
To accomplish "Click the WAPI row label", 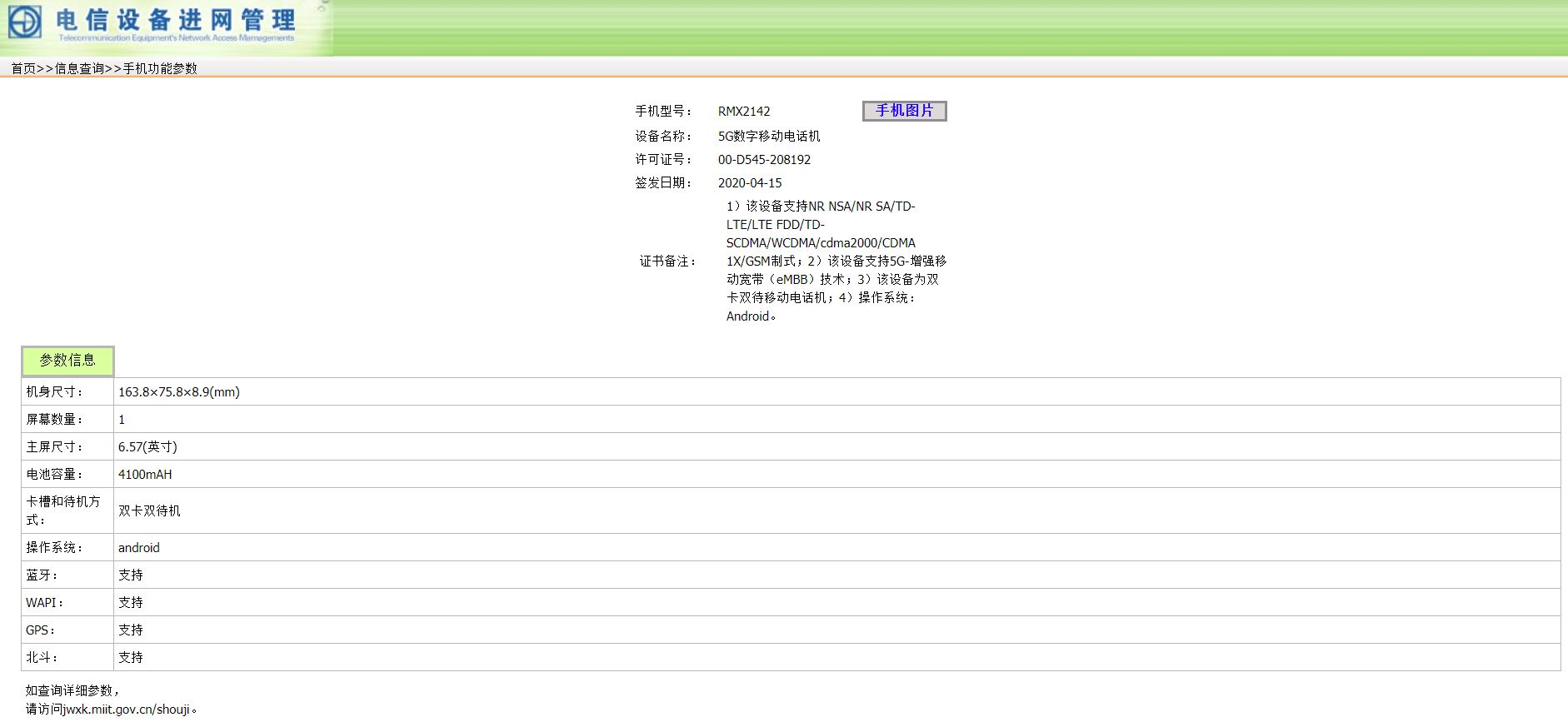I will pos(44,603).
